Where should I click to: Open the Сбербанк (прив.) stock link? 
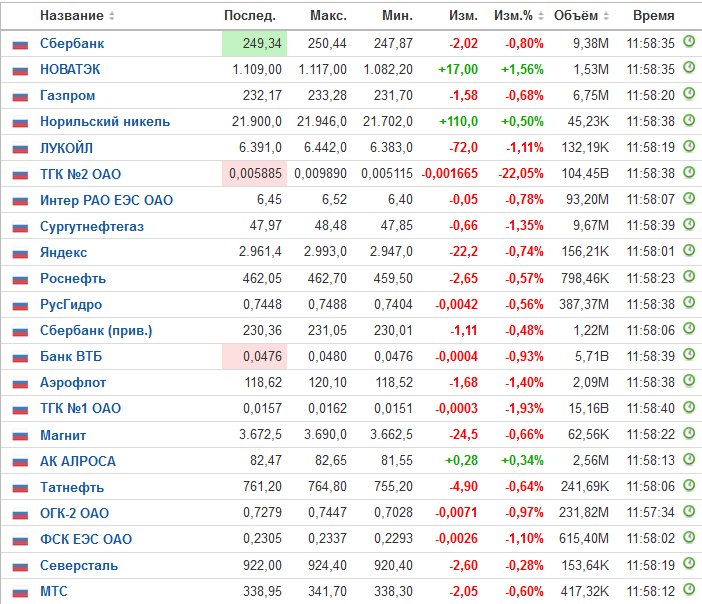96,330
